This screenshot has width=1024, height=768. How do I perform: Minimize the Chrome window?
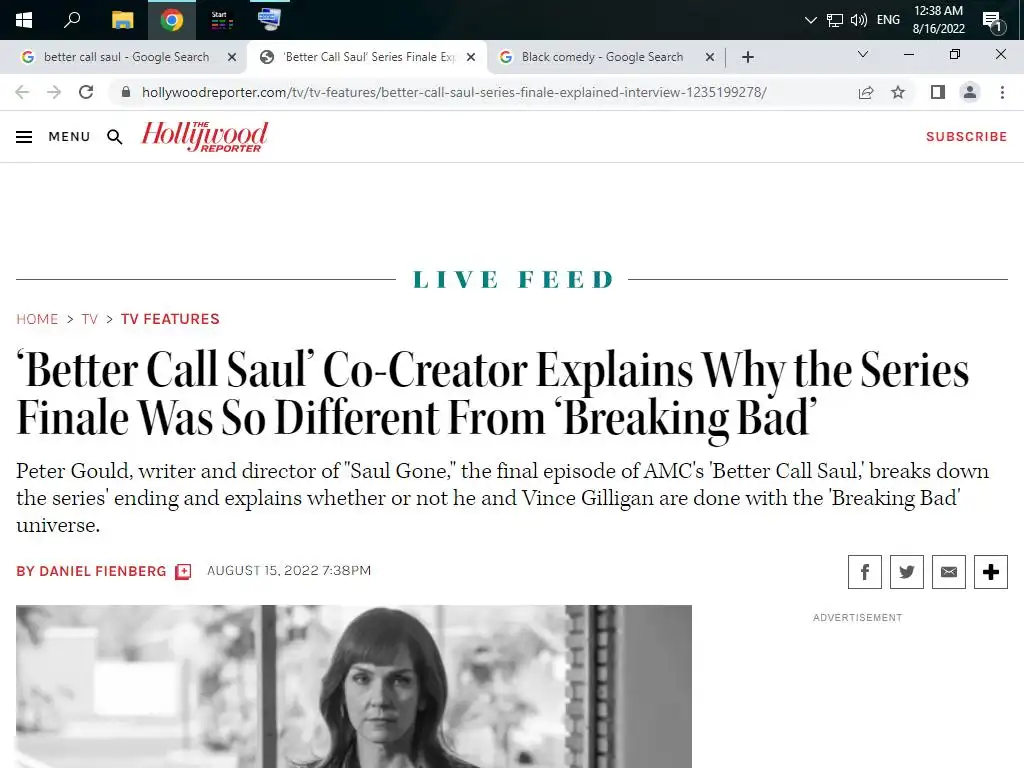click(908, 54)
